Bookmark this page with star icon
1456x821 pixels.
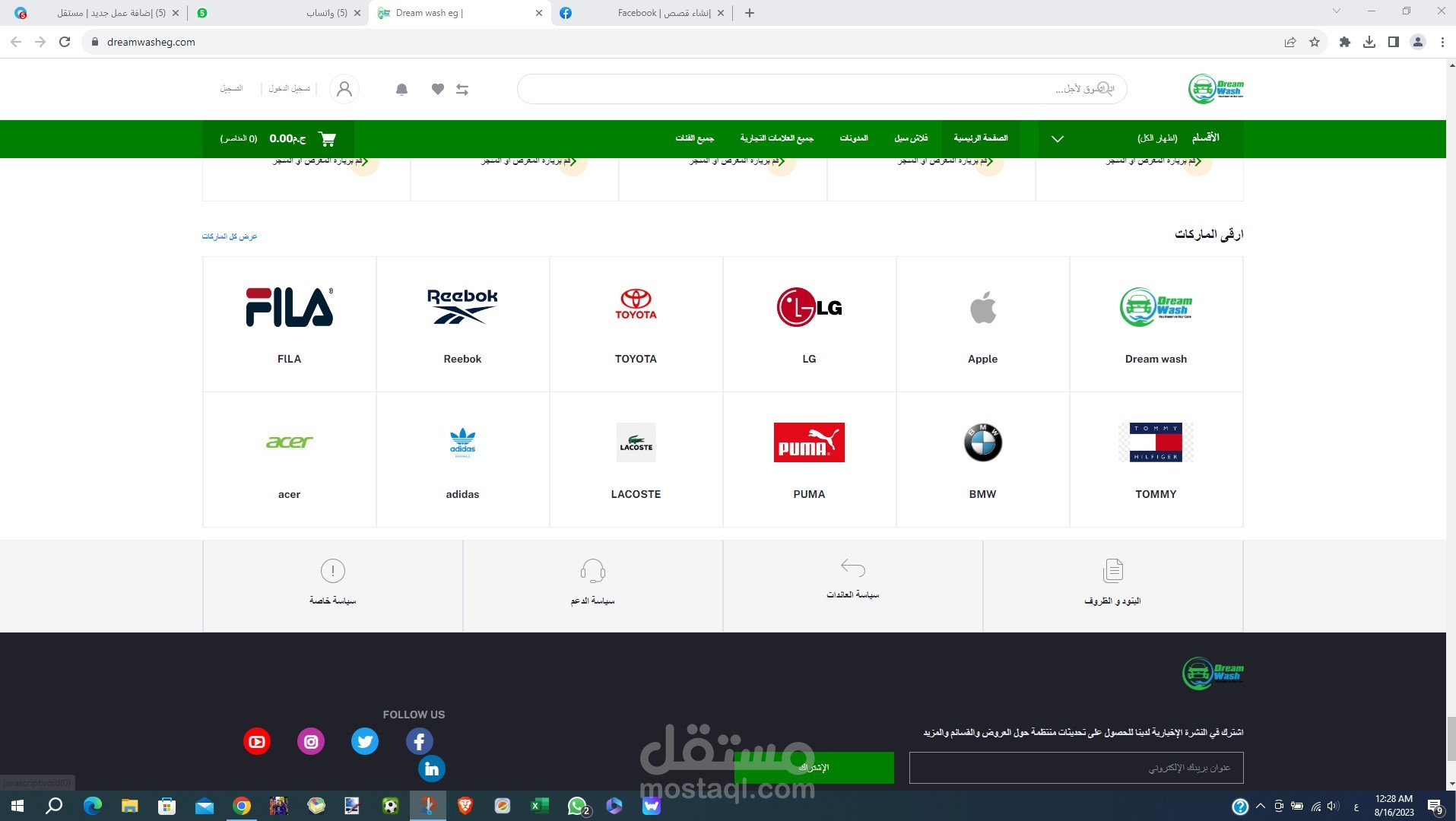(x=1315, y=42)
